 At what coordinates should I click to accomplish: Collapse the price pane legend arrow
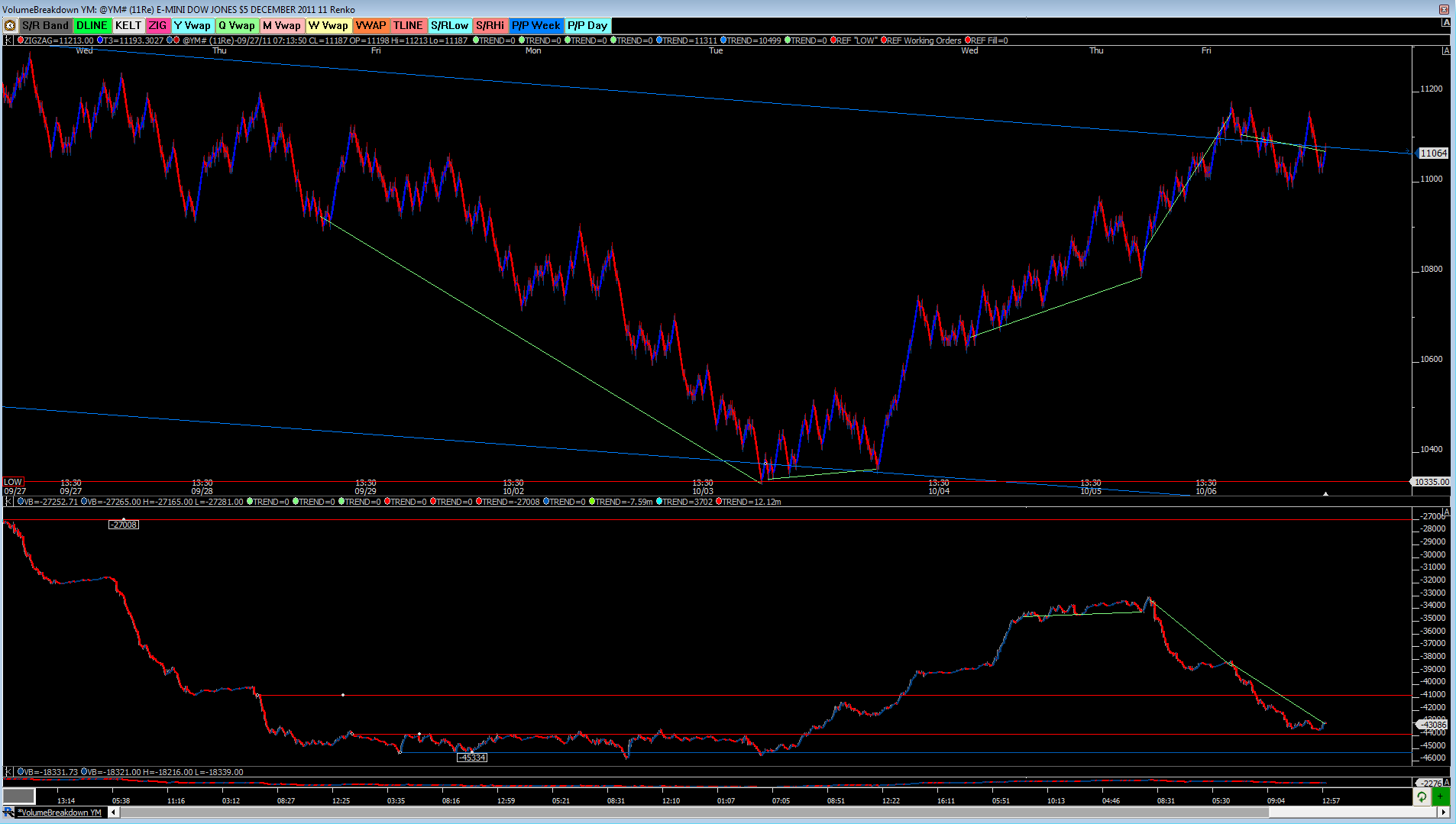coord(8,40)
